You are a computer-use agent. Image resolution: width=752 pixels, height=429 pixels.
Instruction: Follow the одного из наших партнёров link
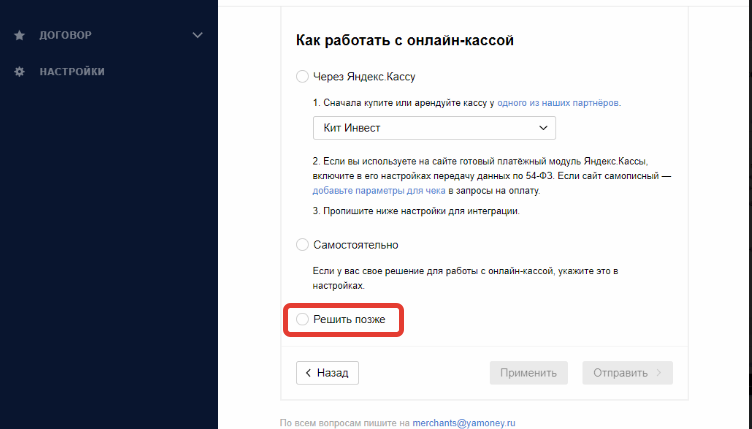pos(558,103)
